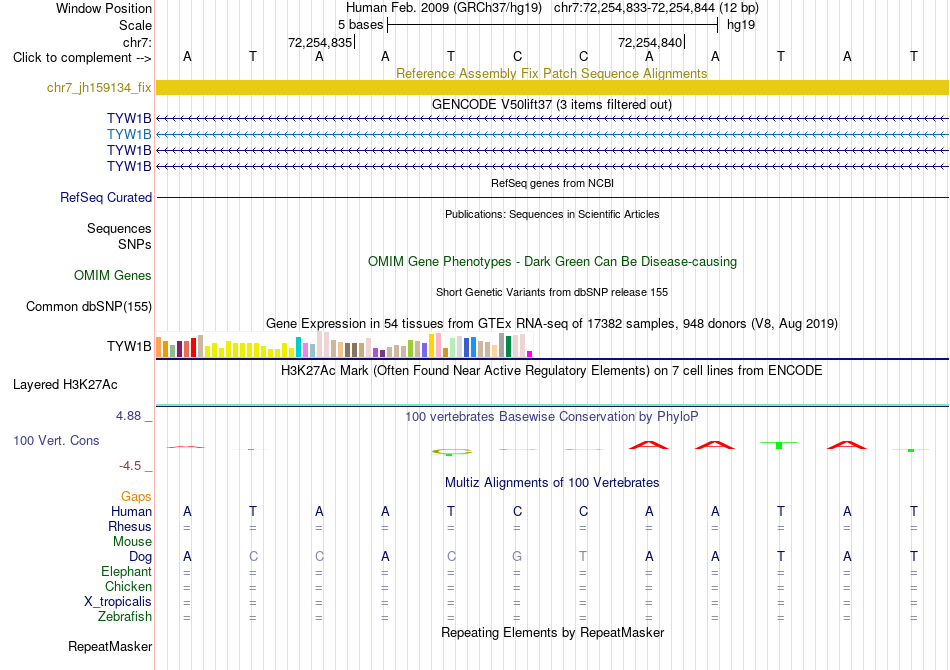
Task: Click the 'Window Position' ruler label
Action: tap(104, 8)
